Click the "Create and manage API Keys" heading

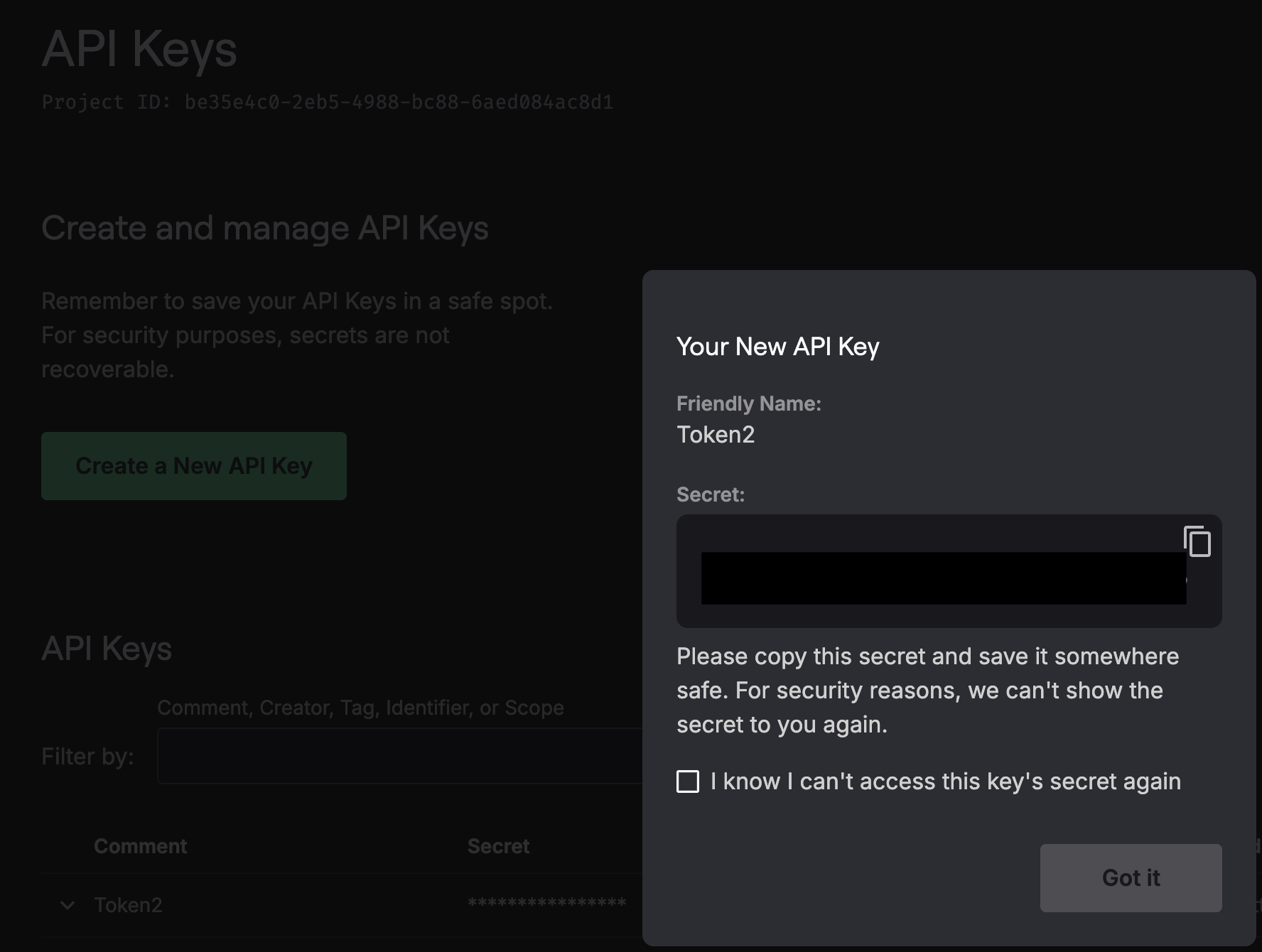[265, 228]
